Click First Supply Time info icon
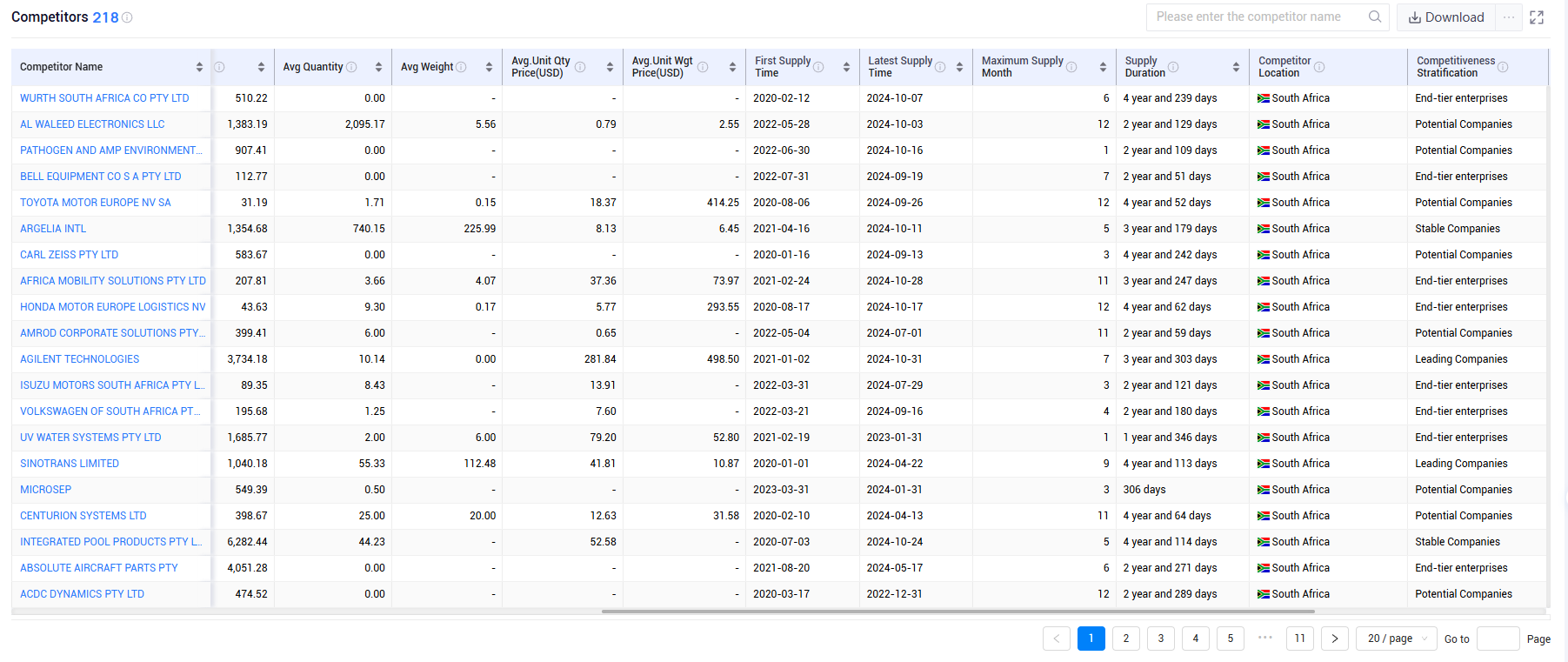 [818, 67]
